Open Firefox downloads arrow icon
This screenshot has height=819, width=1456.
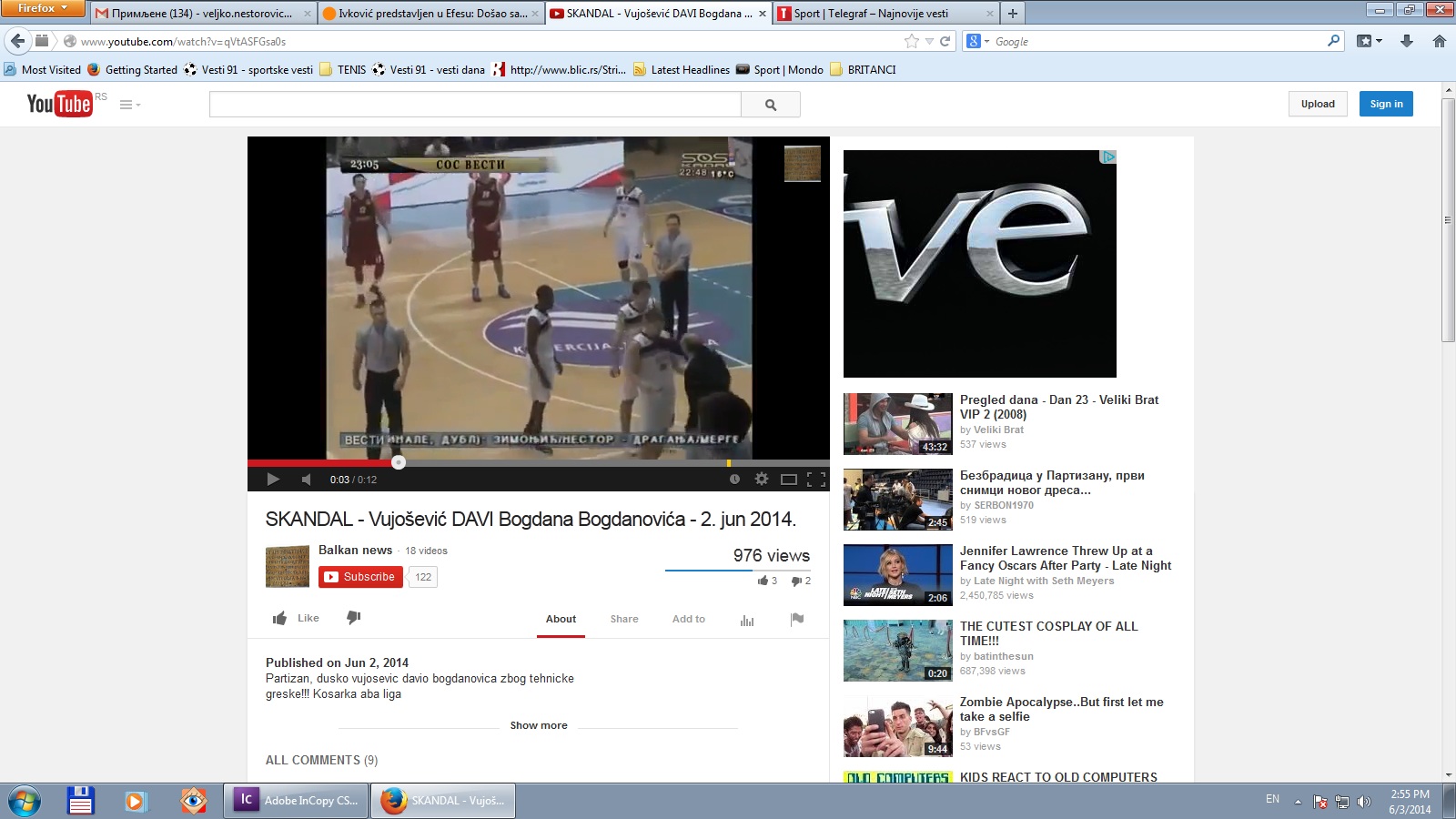(x=1407, y=41)
